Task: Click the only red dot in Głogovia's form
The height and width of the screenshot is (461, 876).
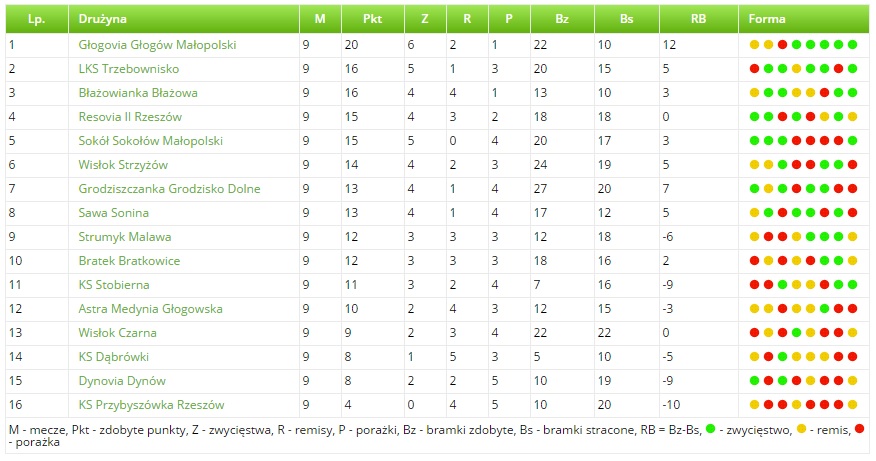Action: [x=783, y=45]
